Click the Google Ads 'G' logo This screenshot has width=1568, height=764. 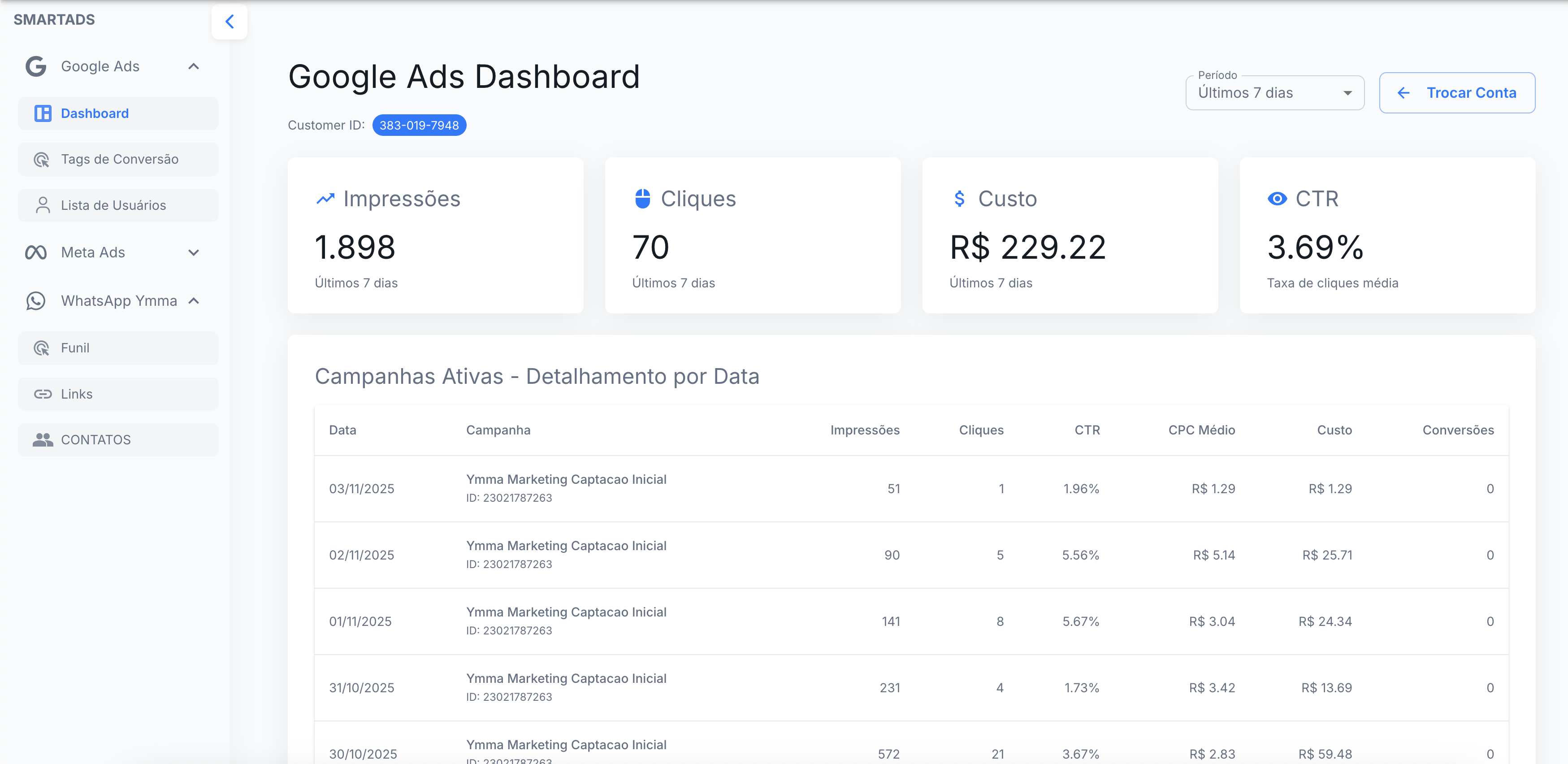[35, 66]
